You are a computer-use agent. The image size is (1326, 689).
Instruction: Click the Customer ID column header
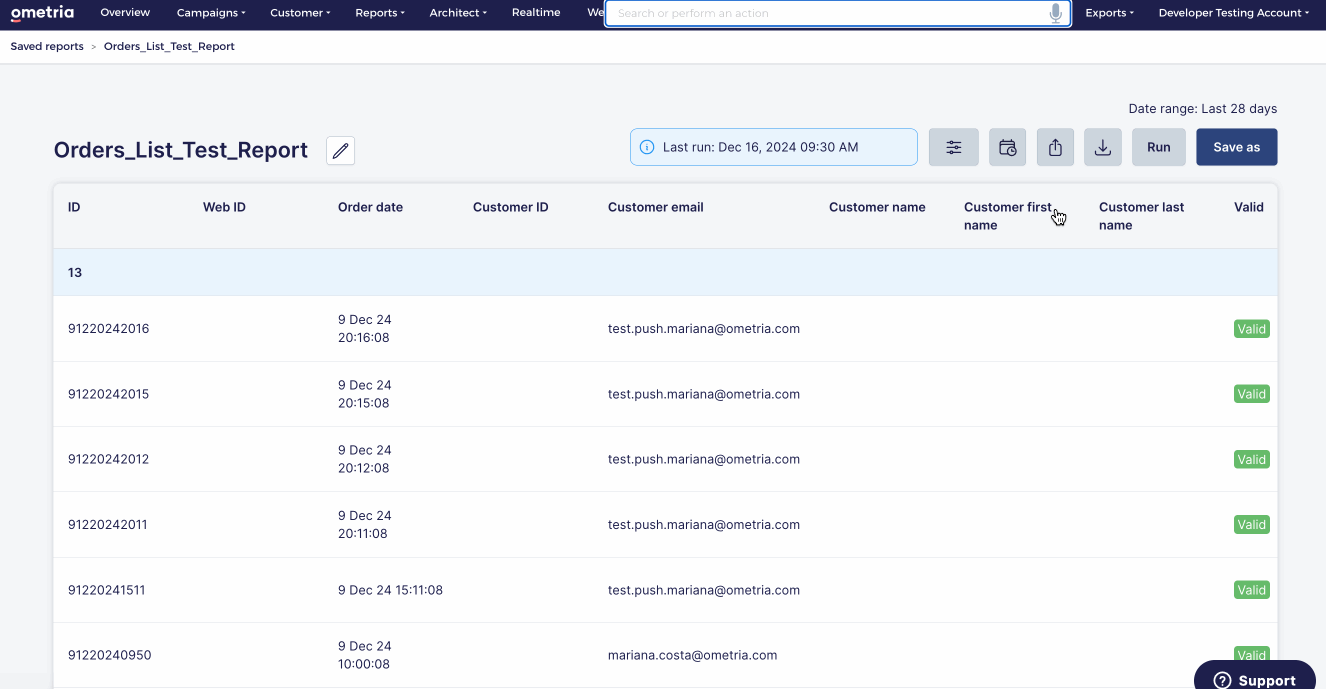click(x=511, y=207)
